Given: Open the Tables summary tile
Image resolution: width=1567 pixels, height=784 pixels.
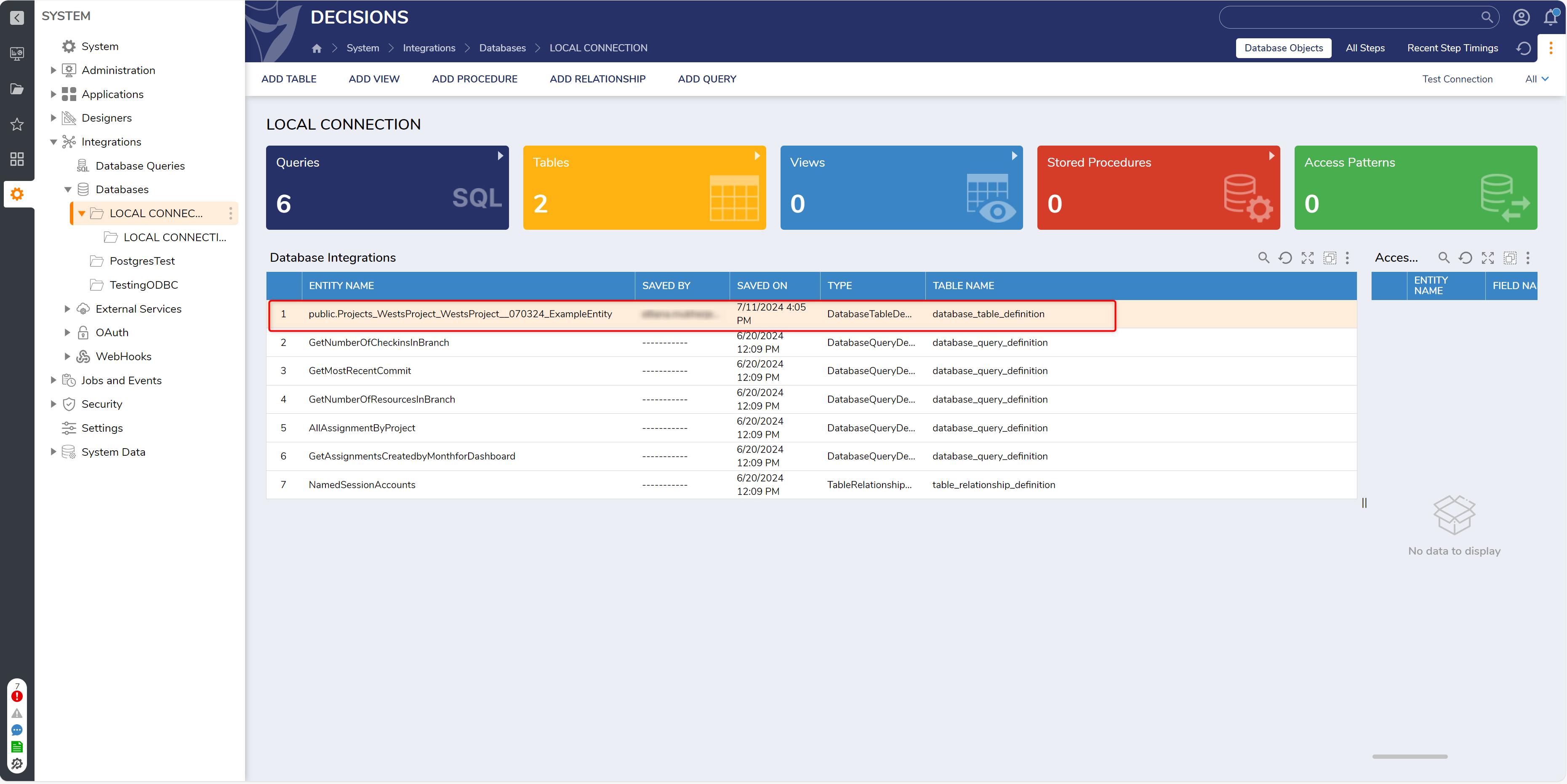Looking at the screenshot, I should pyautogui.click(x=644, y=188).
